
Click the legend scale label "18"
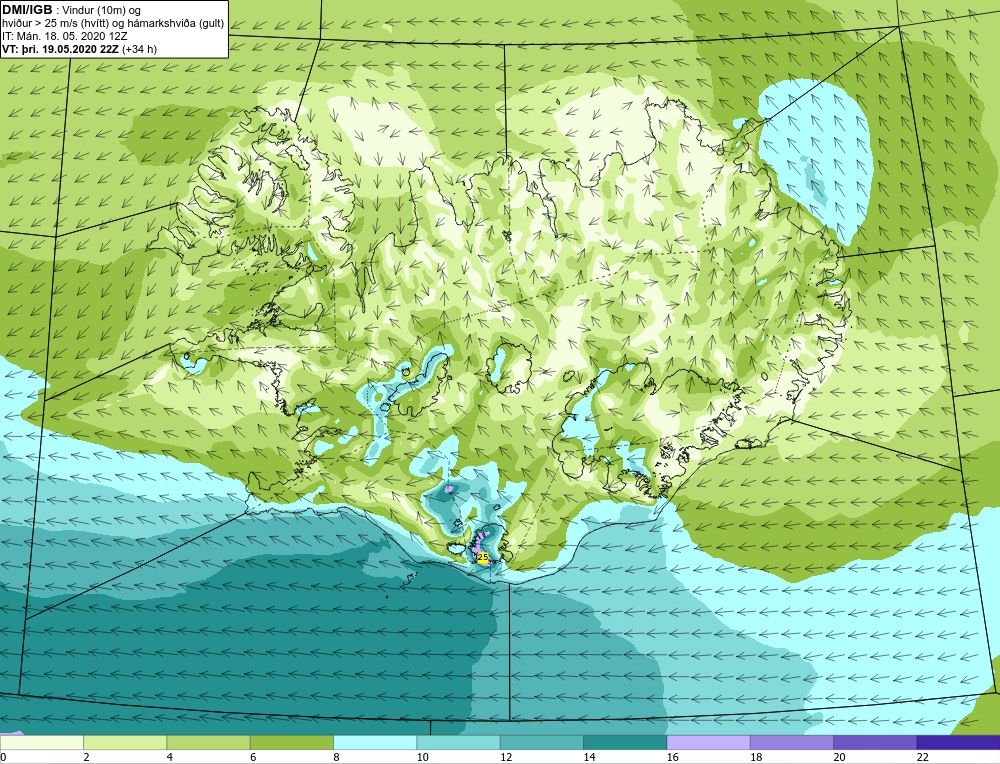(756, 757)
